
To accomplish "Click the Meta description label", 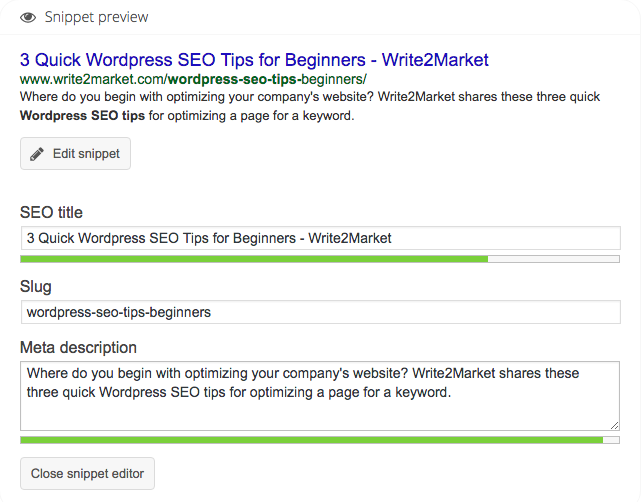I will point(78,347).
